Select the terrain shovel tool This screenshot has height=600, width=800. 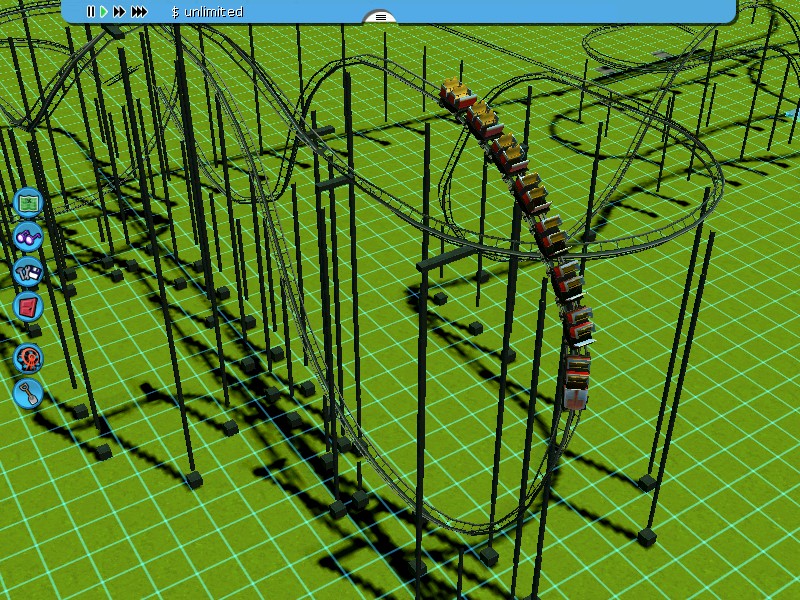pyautogui.click(x=28, y=392)
